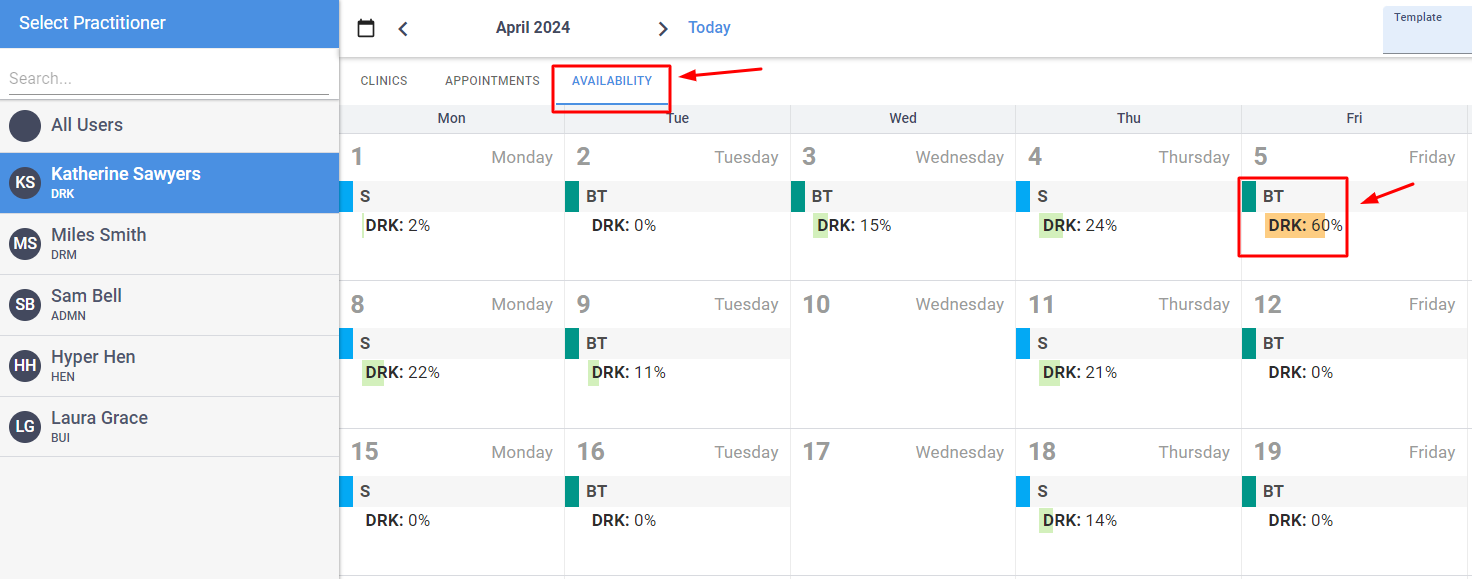Jump to Today link

click(709, 28)
